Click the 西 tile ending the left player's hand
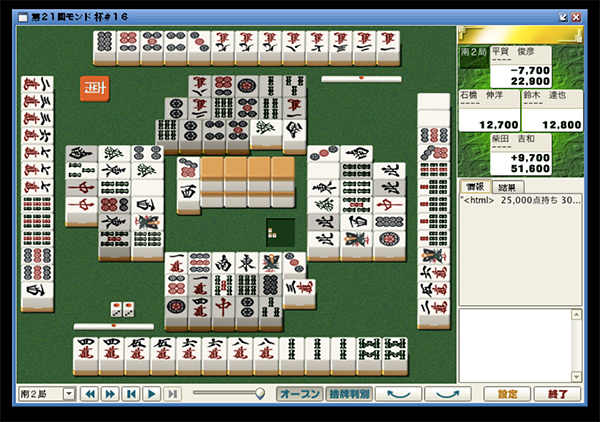 pyautogui.click(x=37, y=295)
